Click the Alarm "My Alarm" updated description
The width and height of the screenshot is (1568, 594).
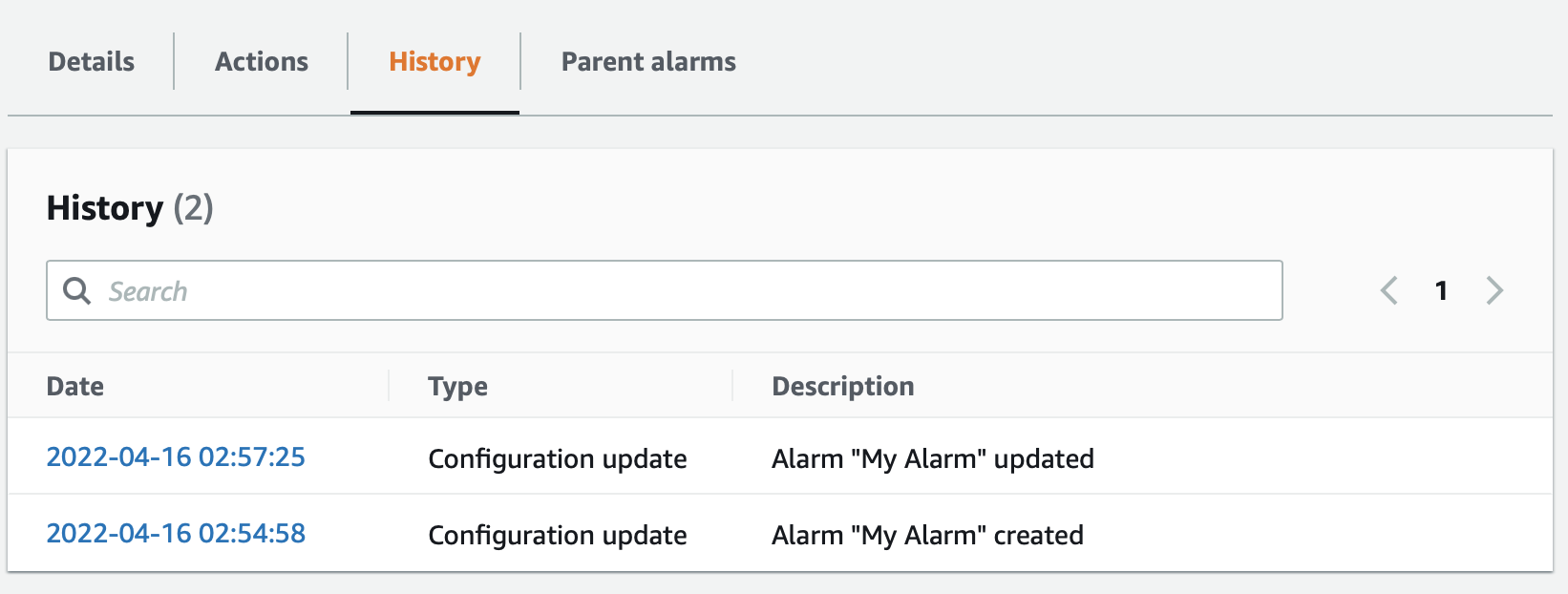pyautogui.click(x=932, y=459)
